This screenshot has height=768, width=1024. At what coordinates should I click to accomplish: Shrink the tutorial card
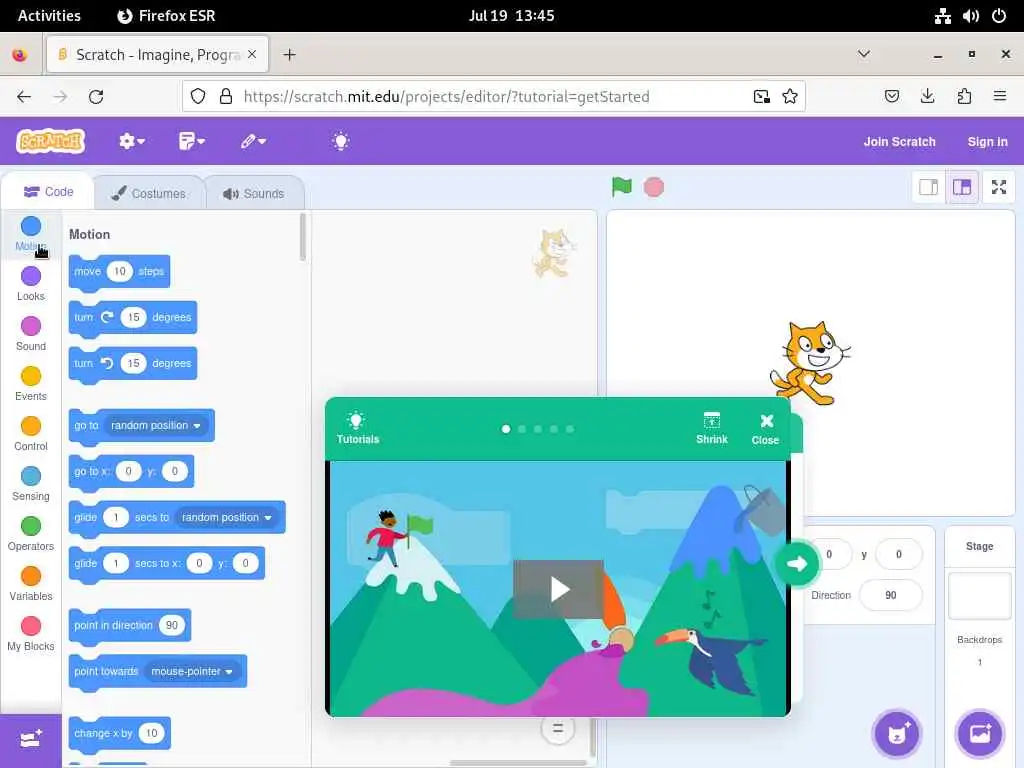point(711,428)
